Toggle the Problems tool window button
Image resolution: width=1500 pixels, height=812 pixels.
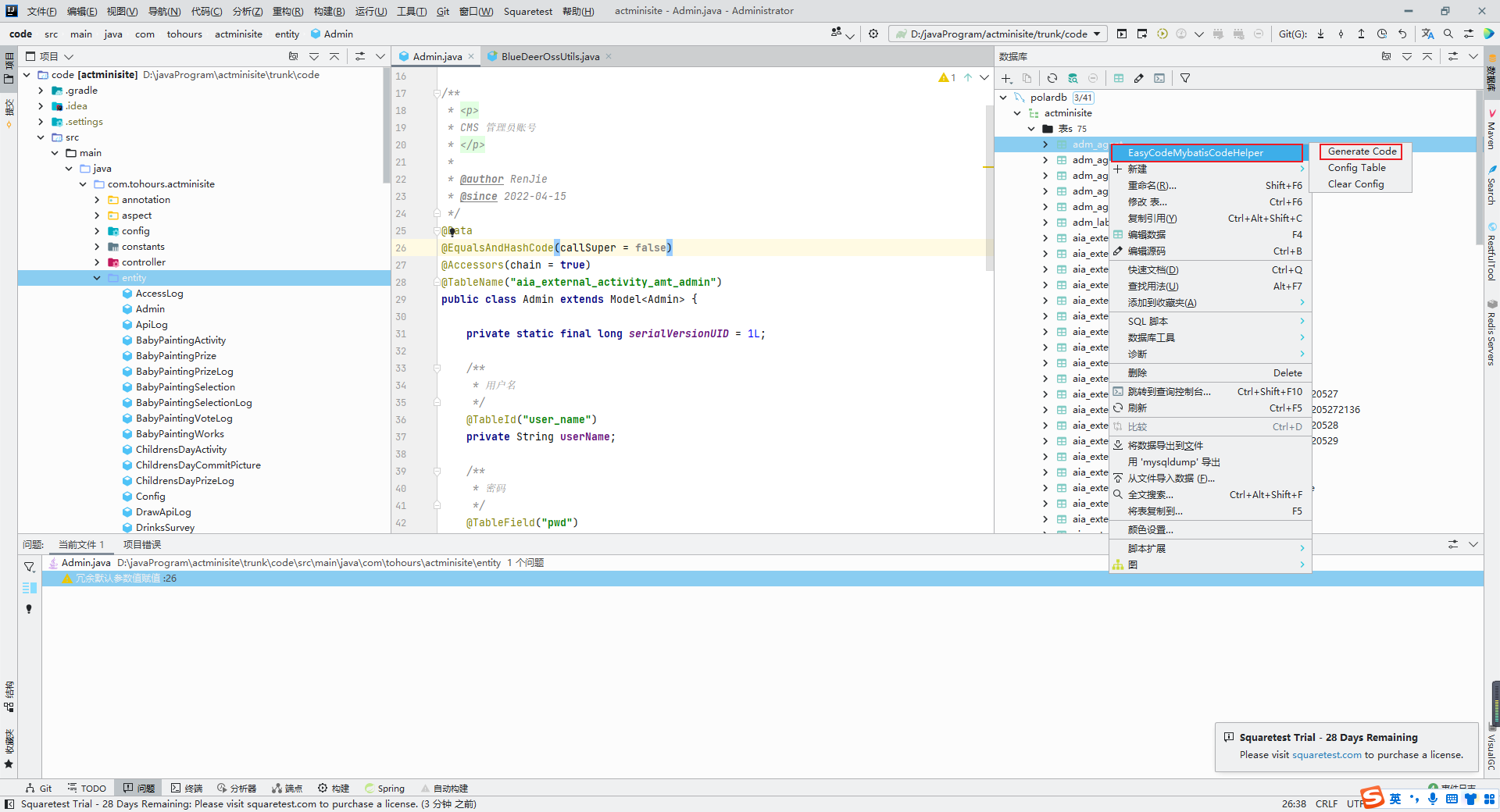click(138, 789)
